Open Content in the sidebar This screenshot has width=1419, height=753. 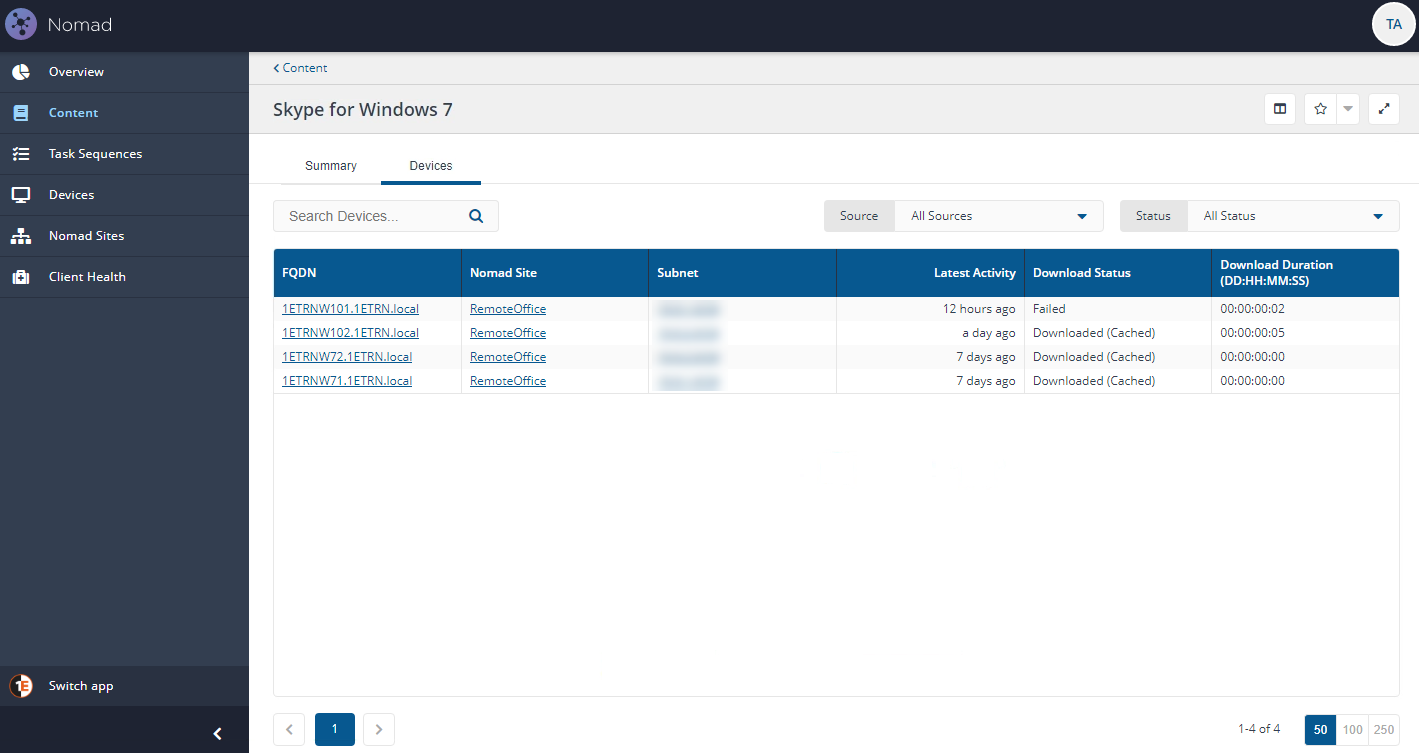click(124, 113)
